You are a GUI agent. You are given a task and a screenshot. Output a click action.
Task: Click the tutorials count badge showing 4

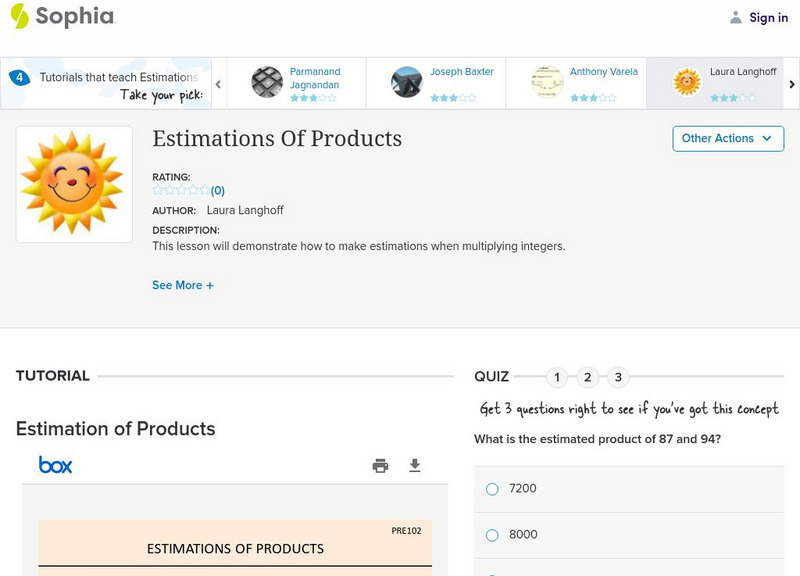(x=18, y=75)
